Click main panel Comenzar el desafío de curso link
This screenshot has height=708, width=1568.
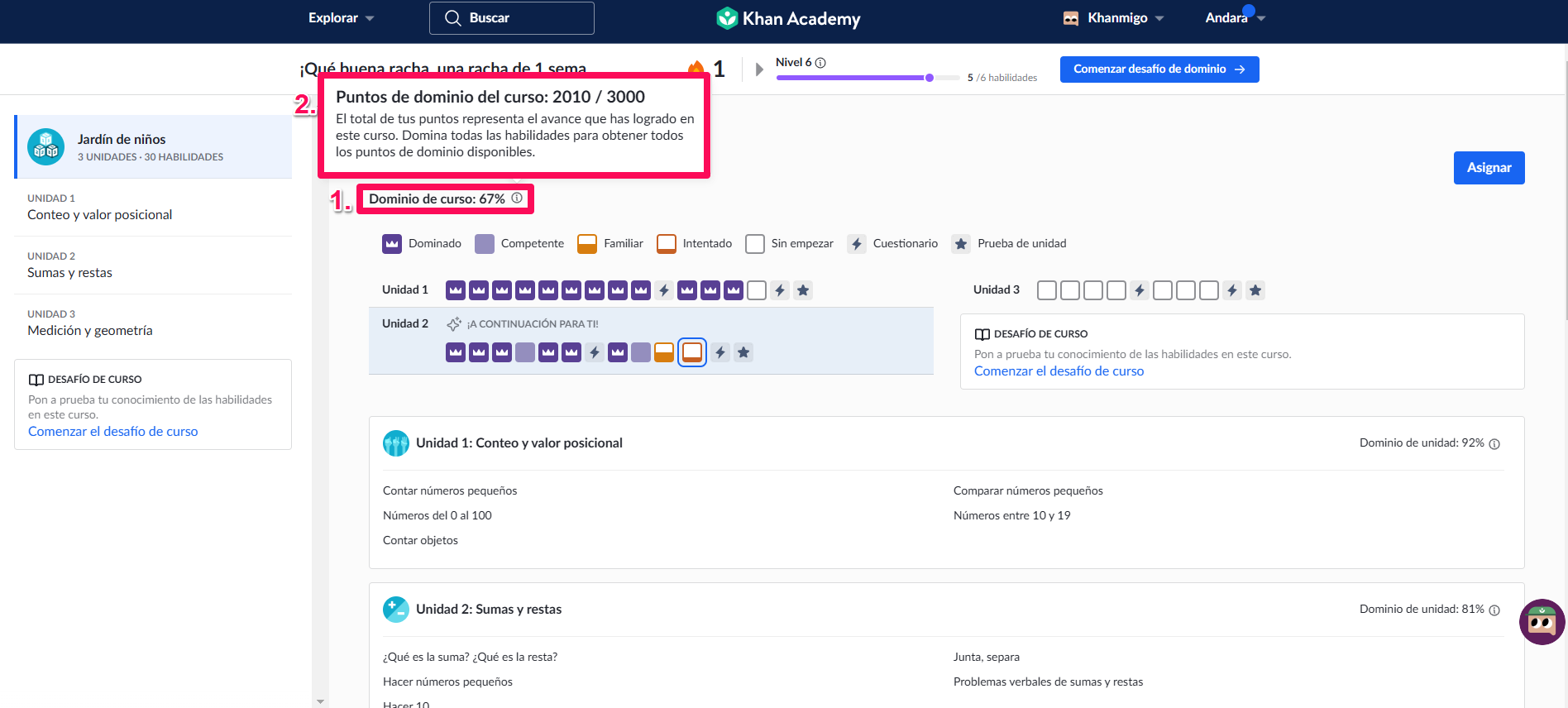(1059, 371)
